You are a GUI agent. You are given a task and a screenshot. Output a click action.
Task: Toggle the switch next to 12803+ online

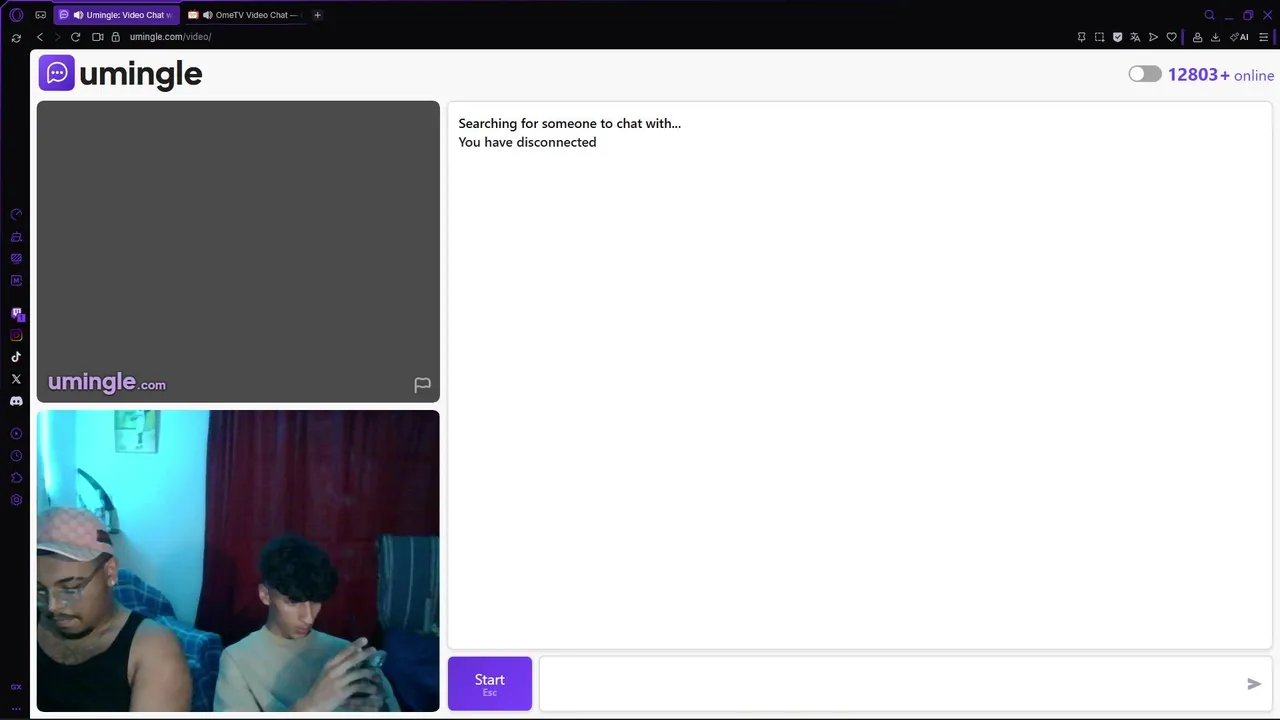pyautogui.click(x=1145, y=74)
